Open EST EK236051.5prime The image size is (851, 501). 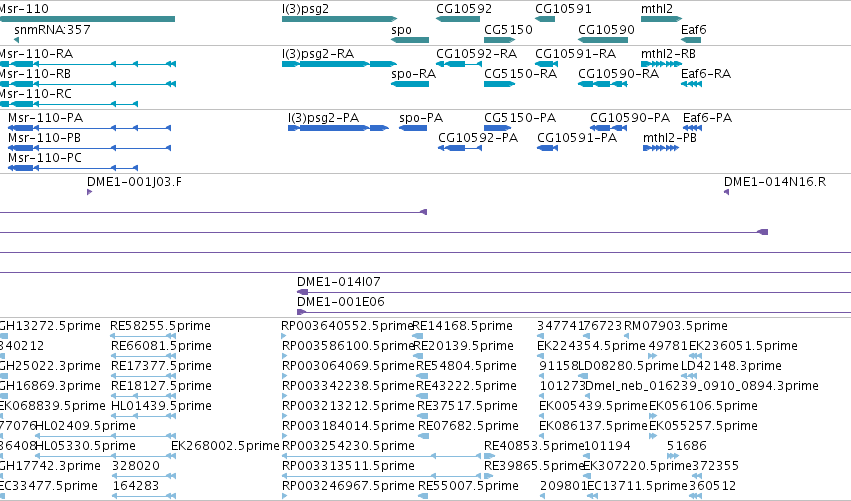point(743,346)
